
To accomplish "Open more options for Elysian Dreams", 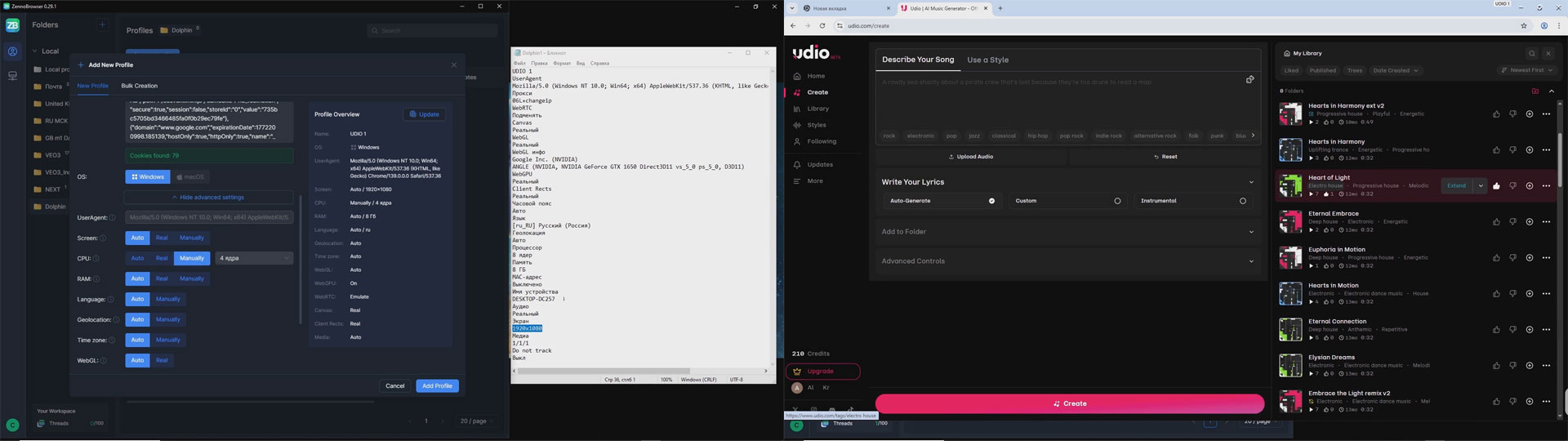I will (1546, 366).
